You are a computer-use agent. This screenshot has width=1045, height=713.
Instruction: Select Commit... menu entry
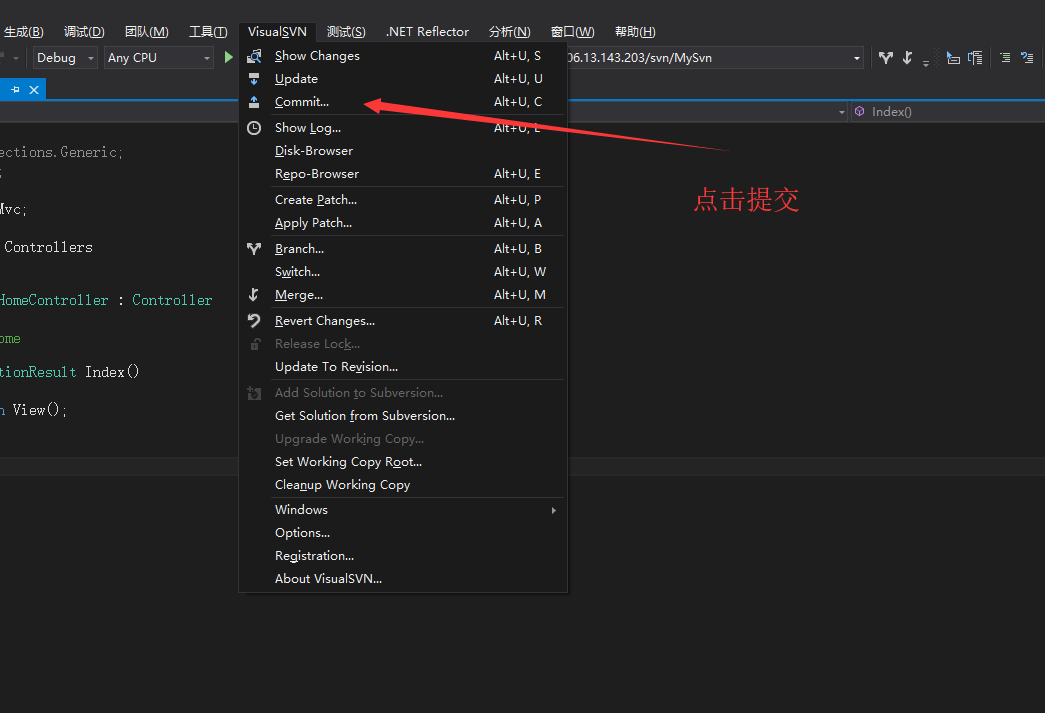(x=403, y=102)
